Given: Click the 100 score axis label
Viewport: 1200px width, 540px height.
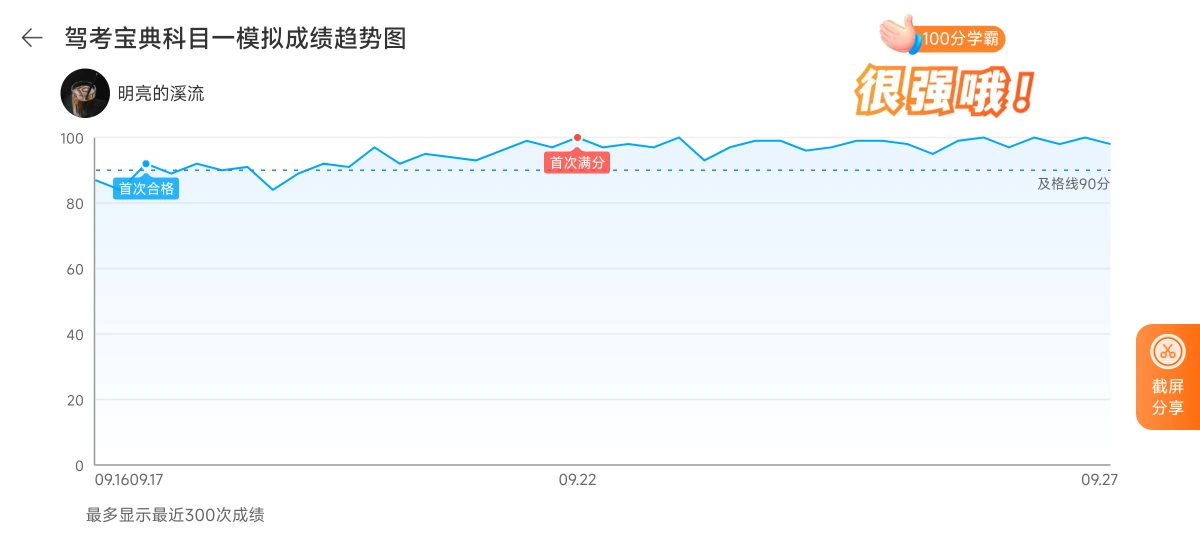Looking at the screenshot, I should [x=73, y=138].
